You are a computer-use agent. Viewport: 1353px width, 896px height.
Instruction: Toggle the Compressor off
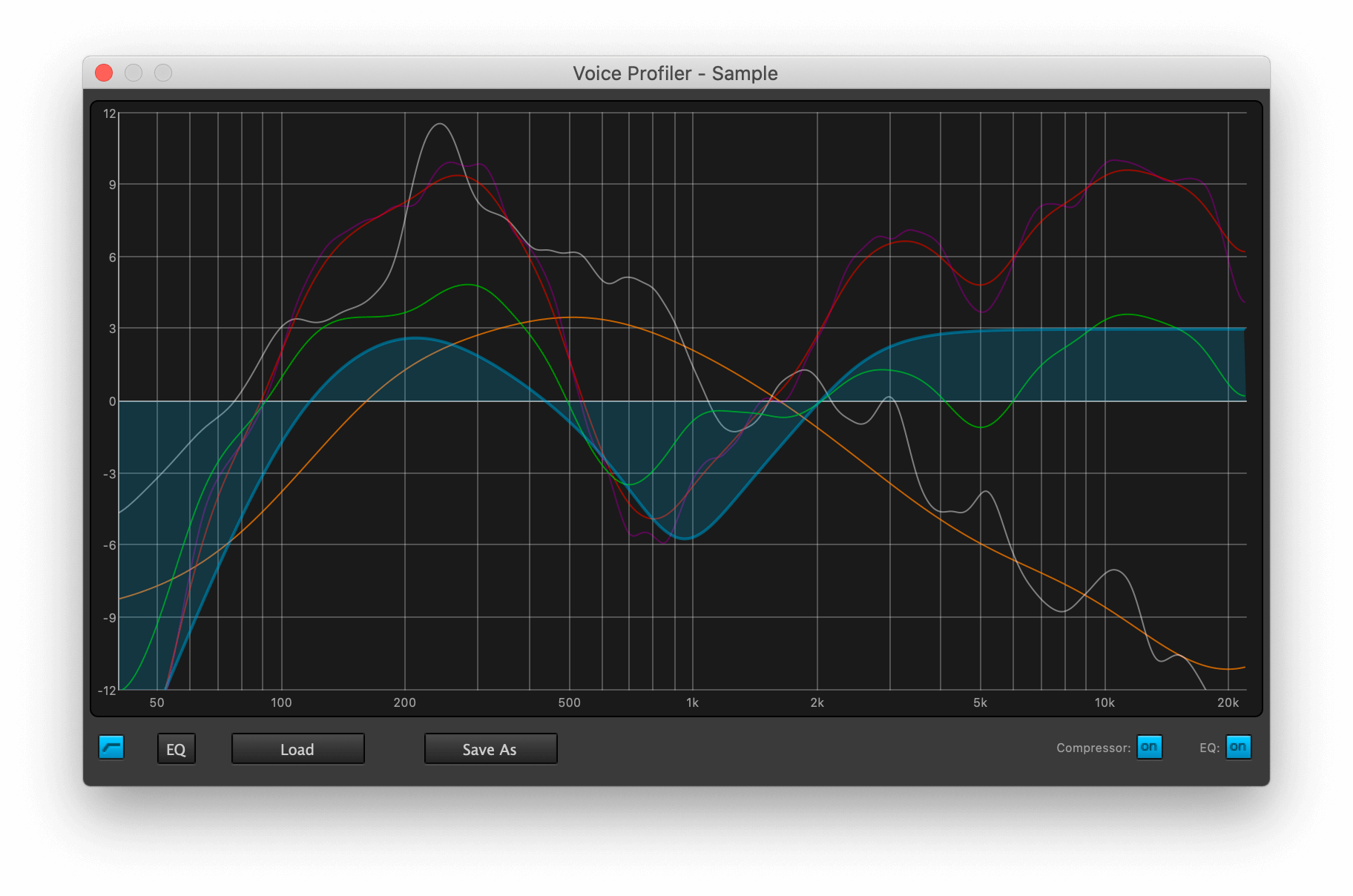1148,748
